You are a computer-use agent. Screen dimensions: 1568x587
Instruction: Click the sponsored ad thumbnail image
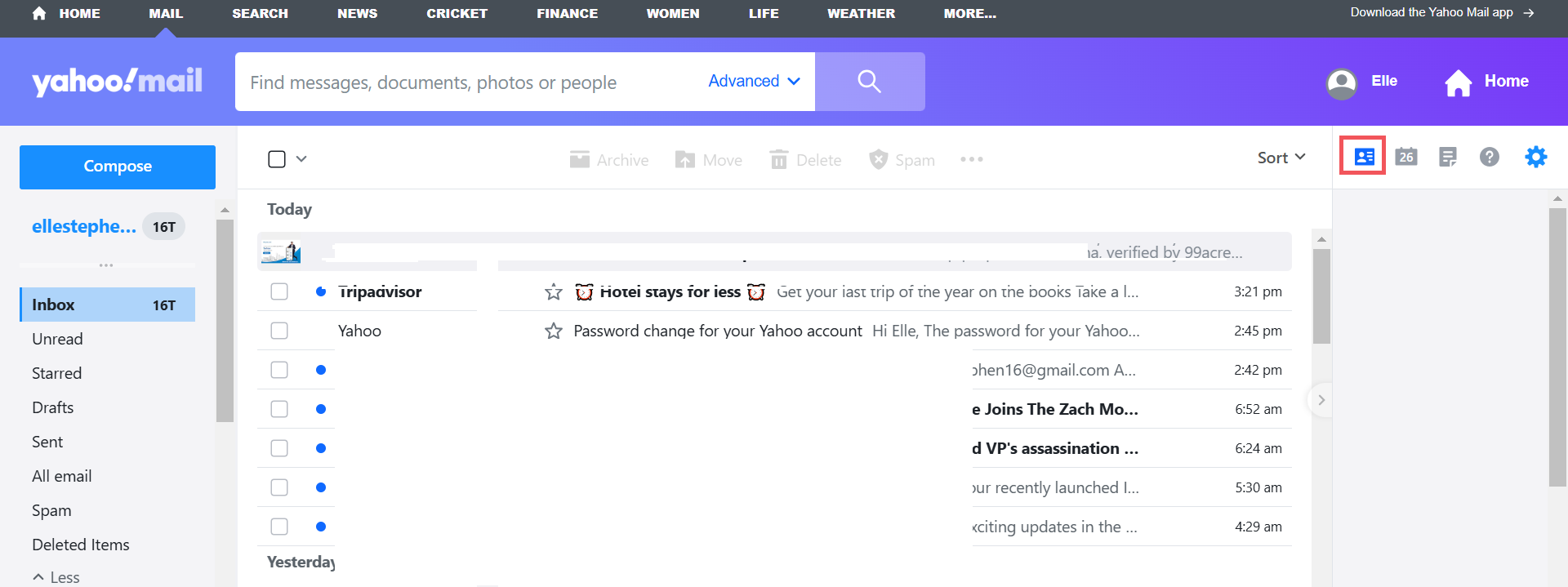tap(281, 251)
